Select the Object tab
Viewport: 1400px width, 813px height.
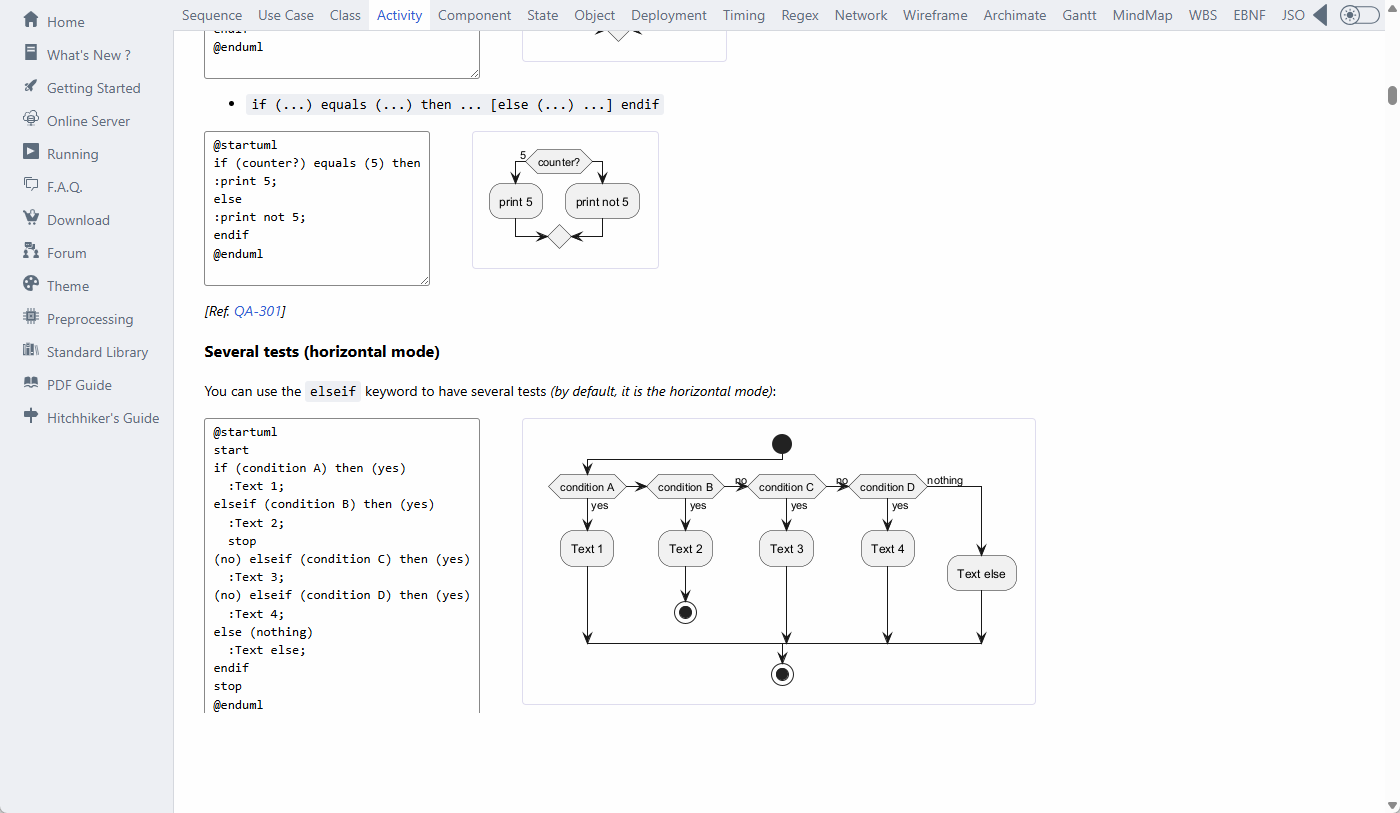[x=595, y=15]
